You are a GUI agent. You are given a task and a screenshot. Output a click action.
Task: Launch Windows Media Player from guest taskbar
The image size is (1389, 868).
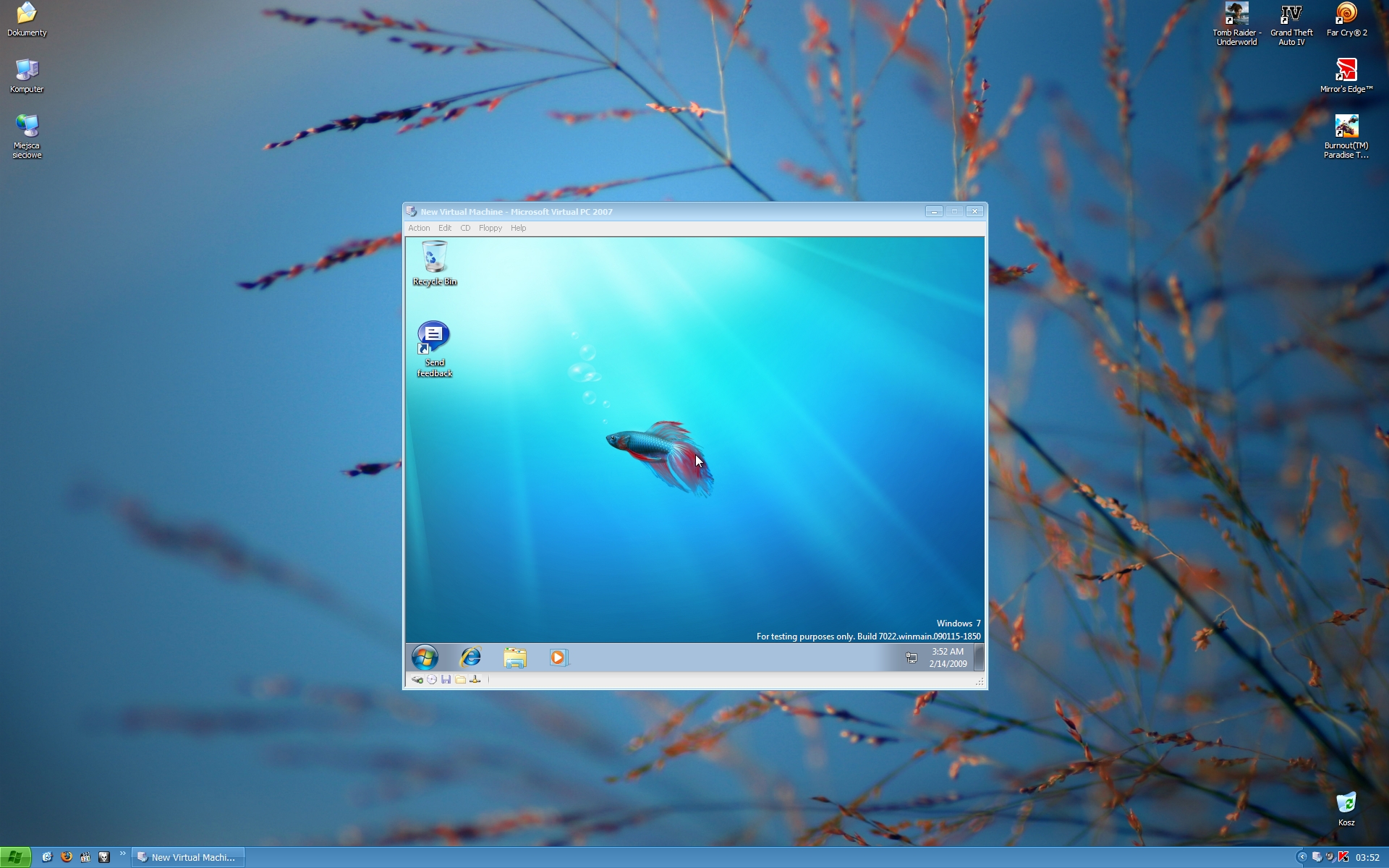[x=558, y=657]
